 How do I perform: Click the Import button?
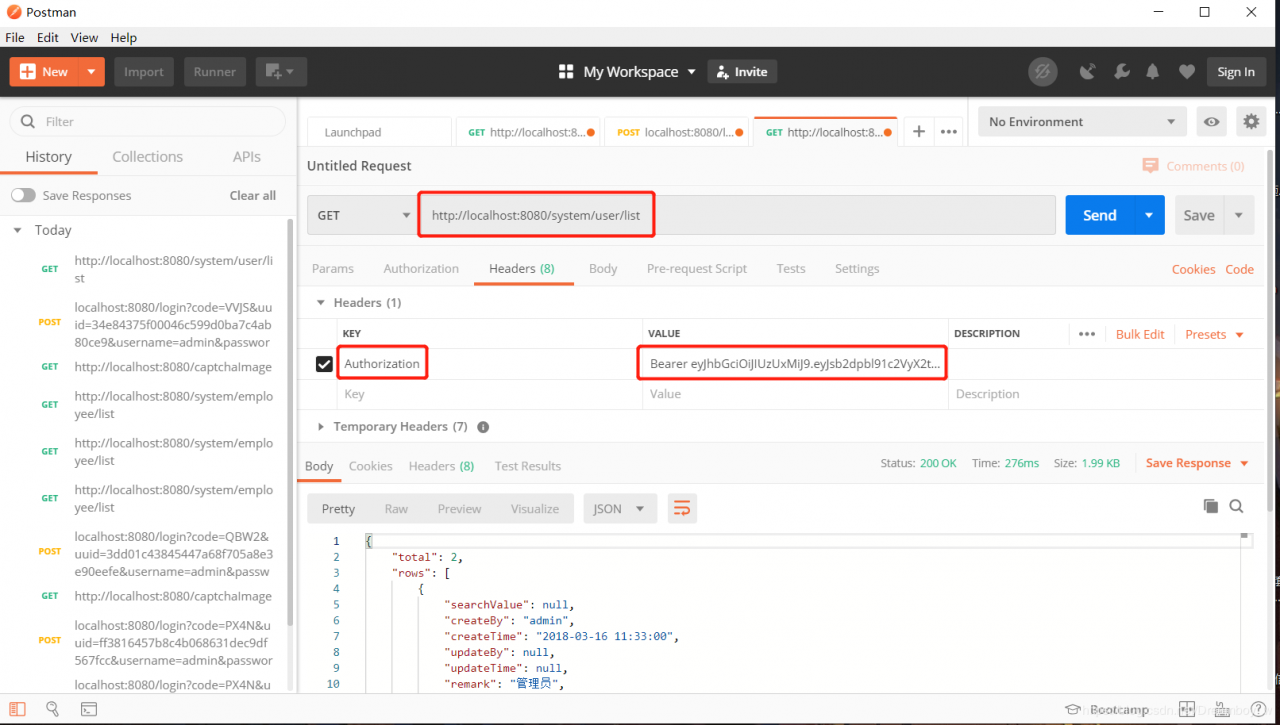pyautogui.click(x=144, y=72)
